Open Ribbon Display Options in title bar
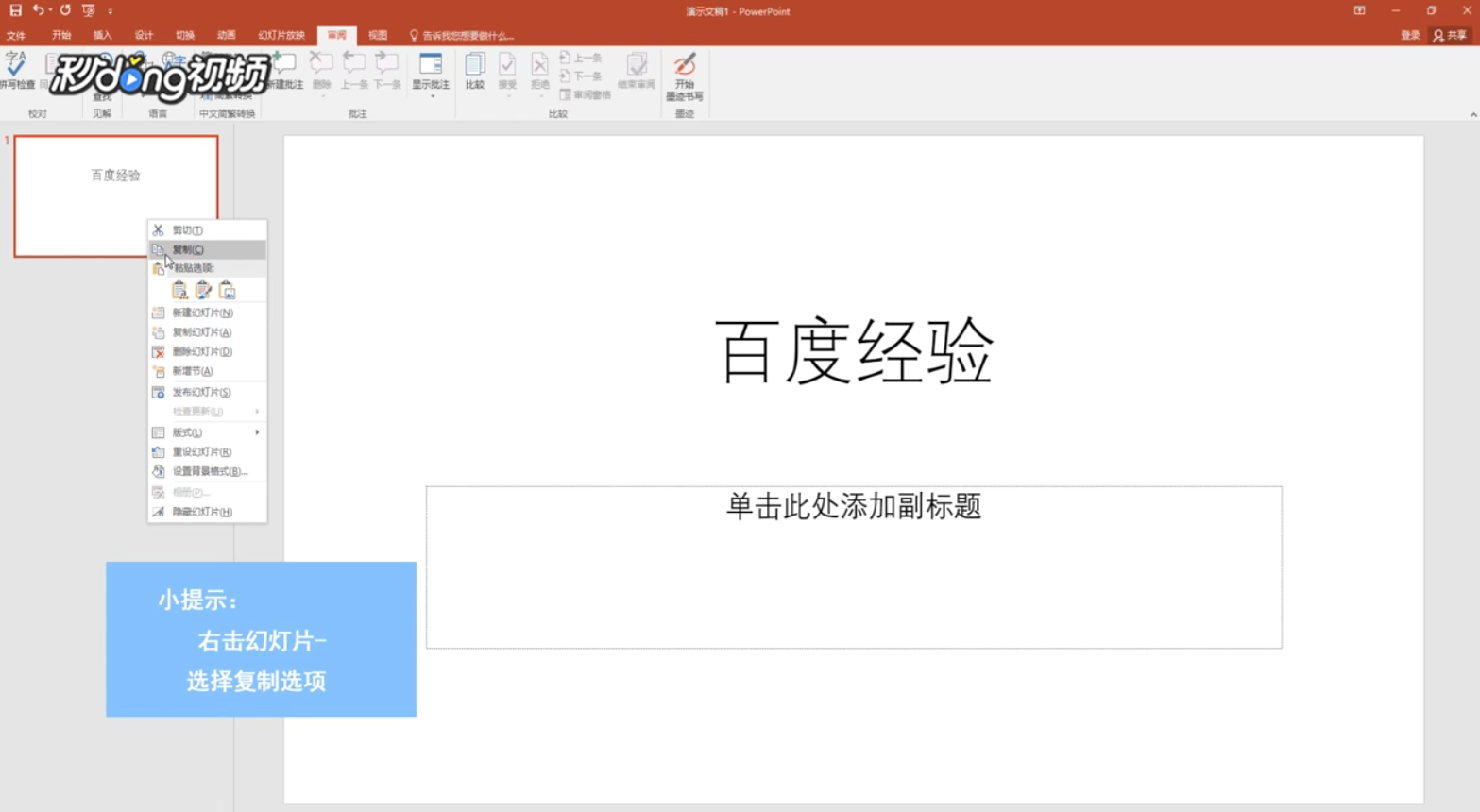1480x812 pixels. [x=1359, y=10]
